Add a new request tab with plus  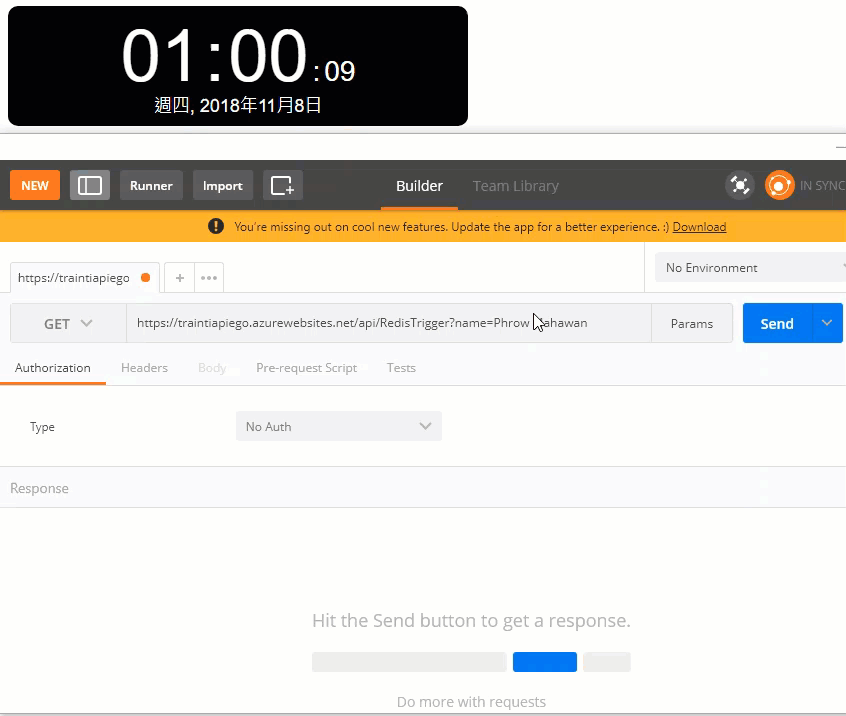[180, 278]
